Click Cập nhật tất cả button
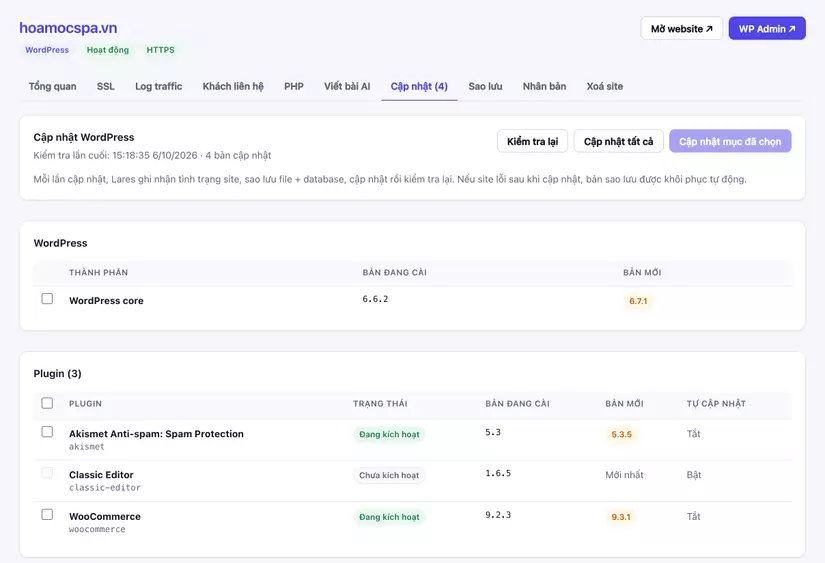The height and width of the screenshot is (563, 825). point(618,141)
